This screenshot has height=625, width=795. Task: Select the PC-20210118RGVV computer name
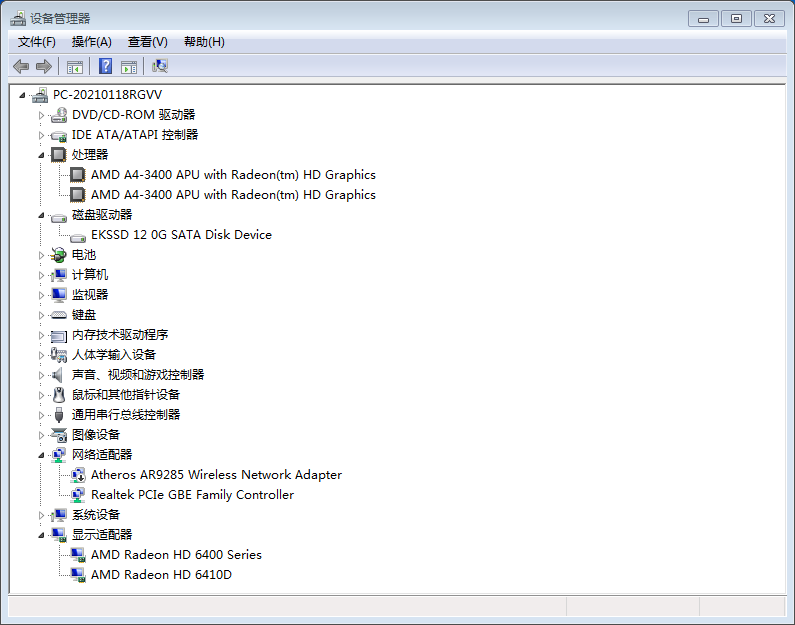point(107,95)
